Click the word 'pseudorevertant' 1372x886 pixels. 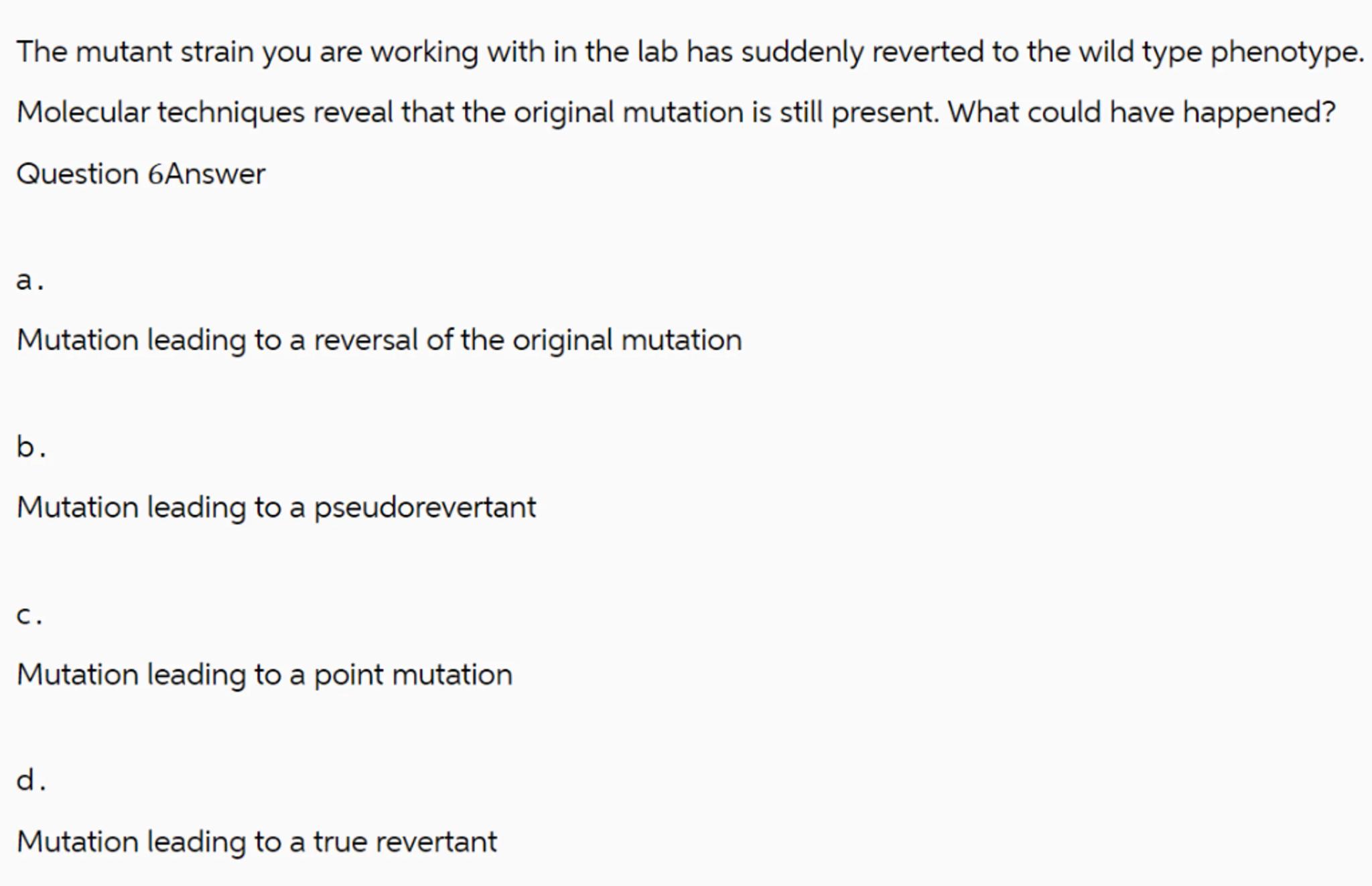pyautogui.click(x=425, y=508)
